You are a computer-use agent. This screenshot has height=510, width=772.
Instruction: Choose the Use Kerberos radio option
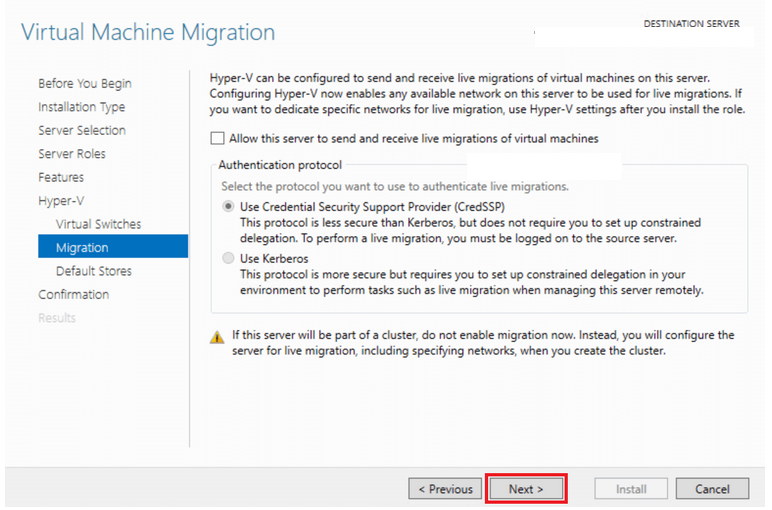tap(228, 258)
